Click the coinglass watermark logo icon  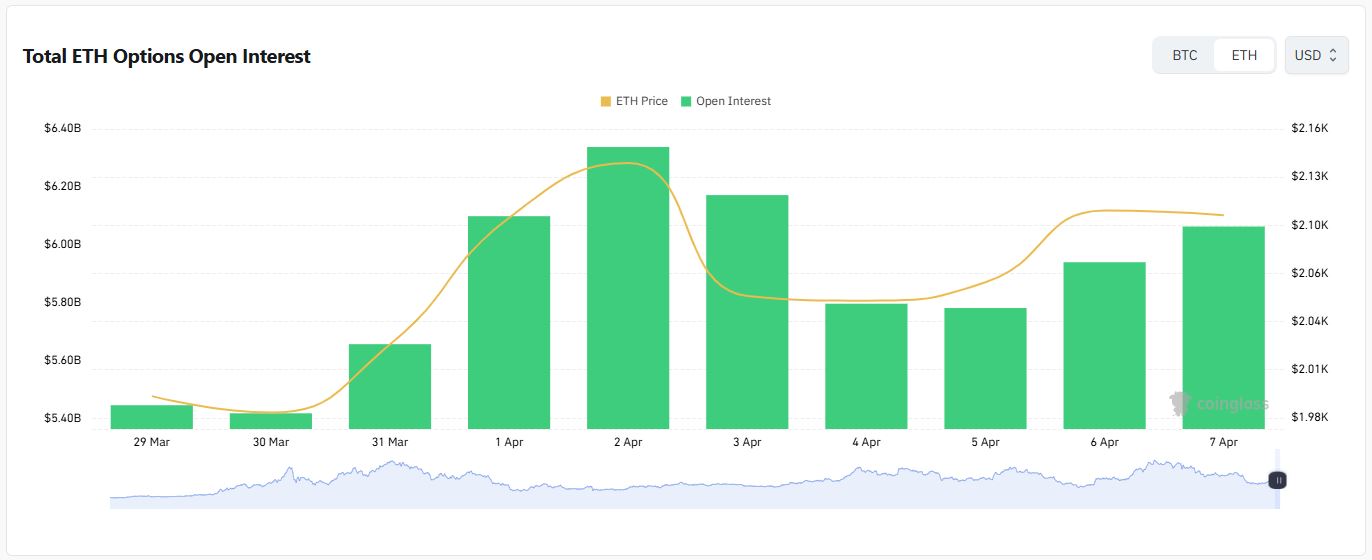coord(1181,404)
